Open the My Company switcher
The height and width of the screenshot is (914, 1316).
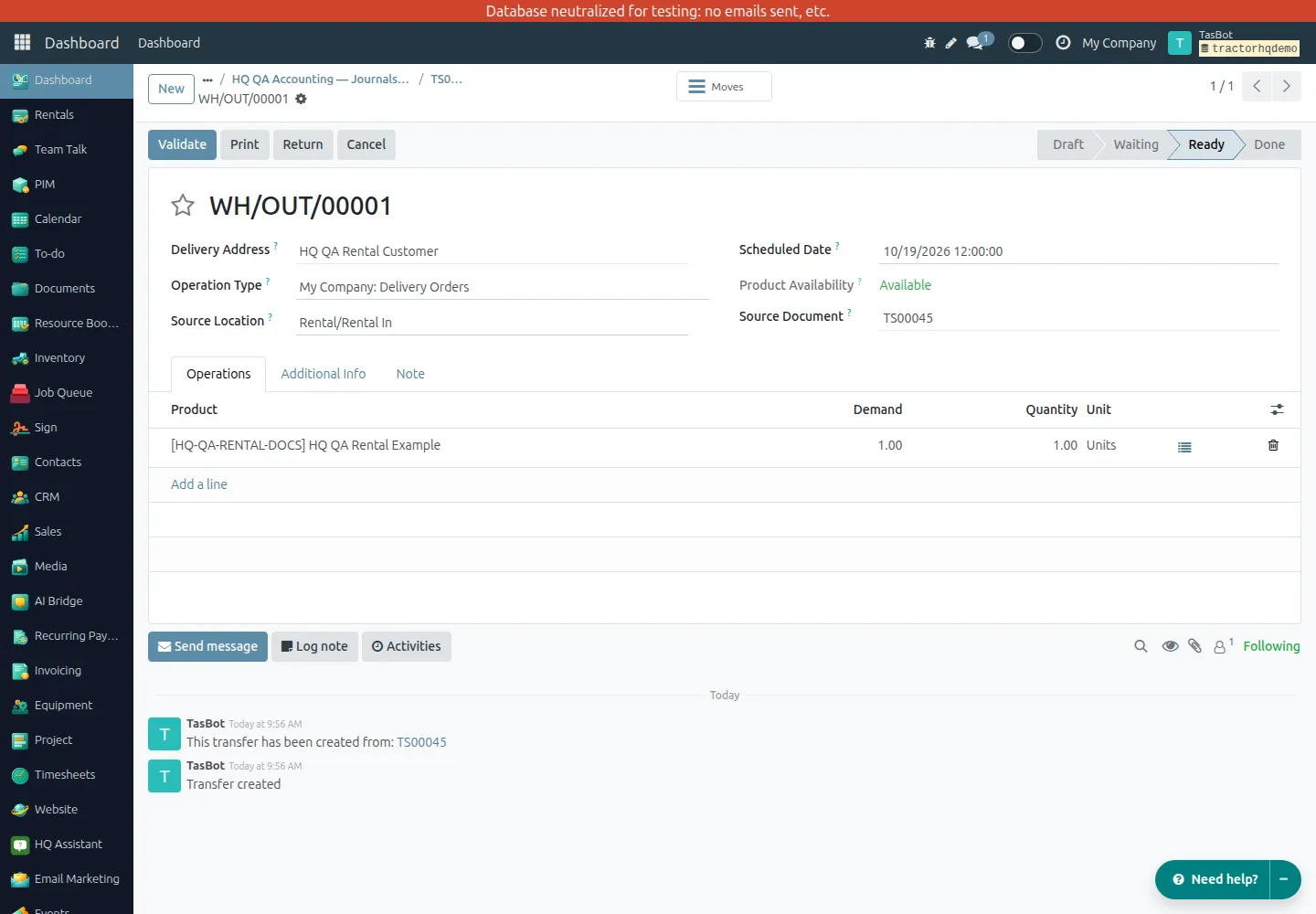pyautogui.click(x=1119, y=43)
